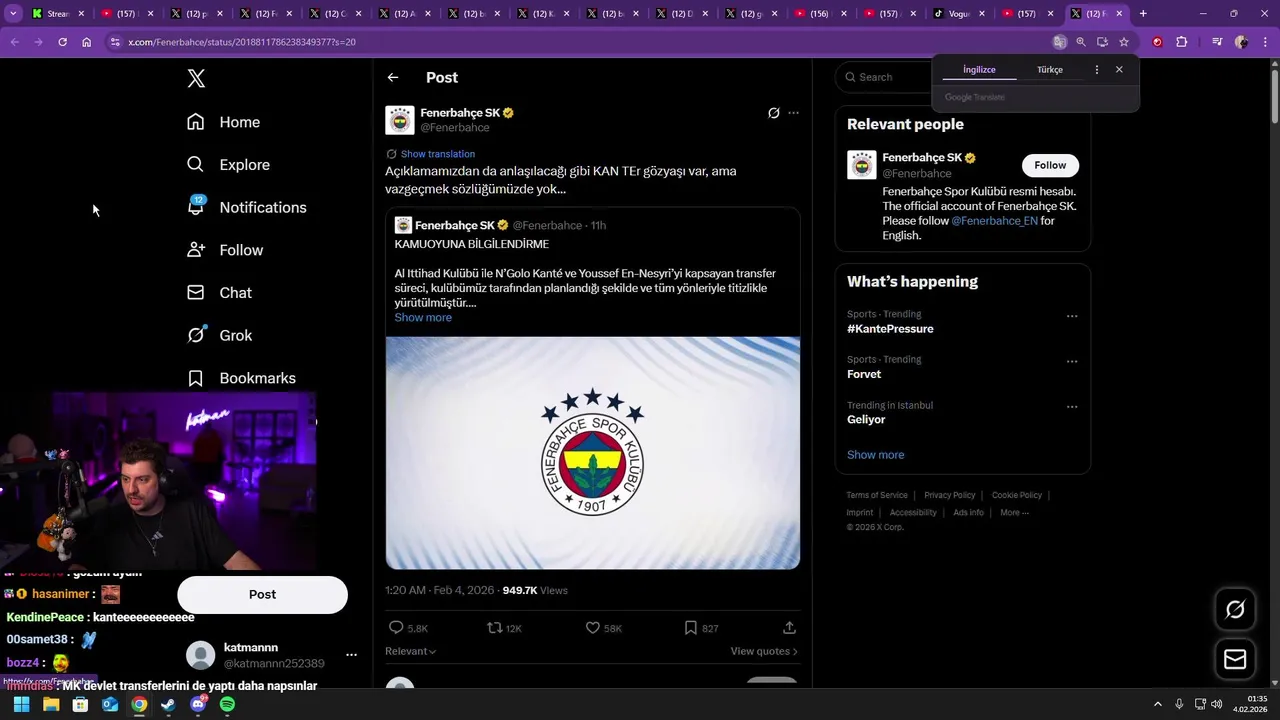Open View quotes link
The height and width of the screenshot is (720, 1280).
pyautogui.click(x=764, y=651)
